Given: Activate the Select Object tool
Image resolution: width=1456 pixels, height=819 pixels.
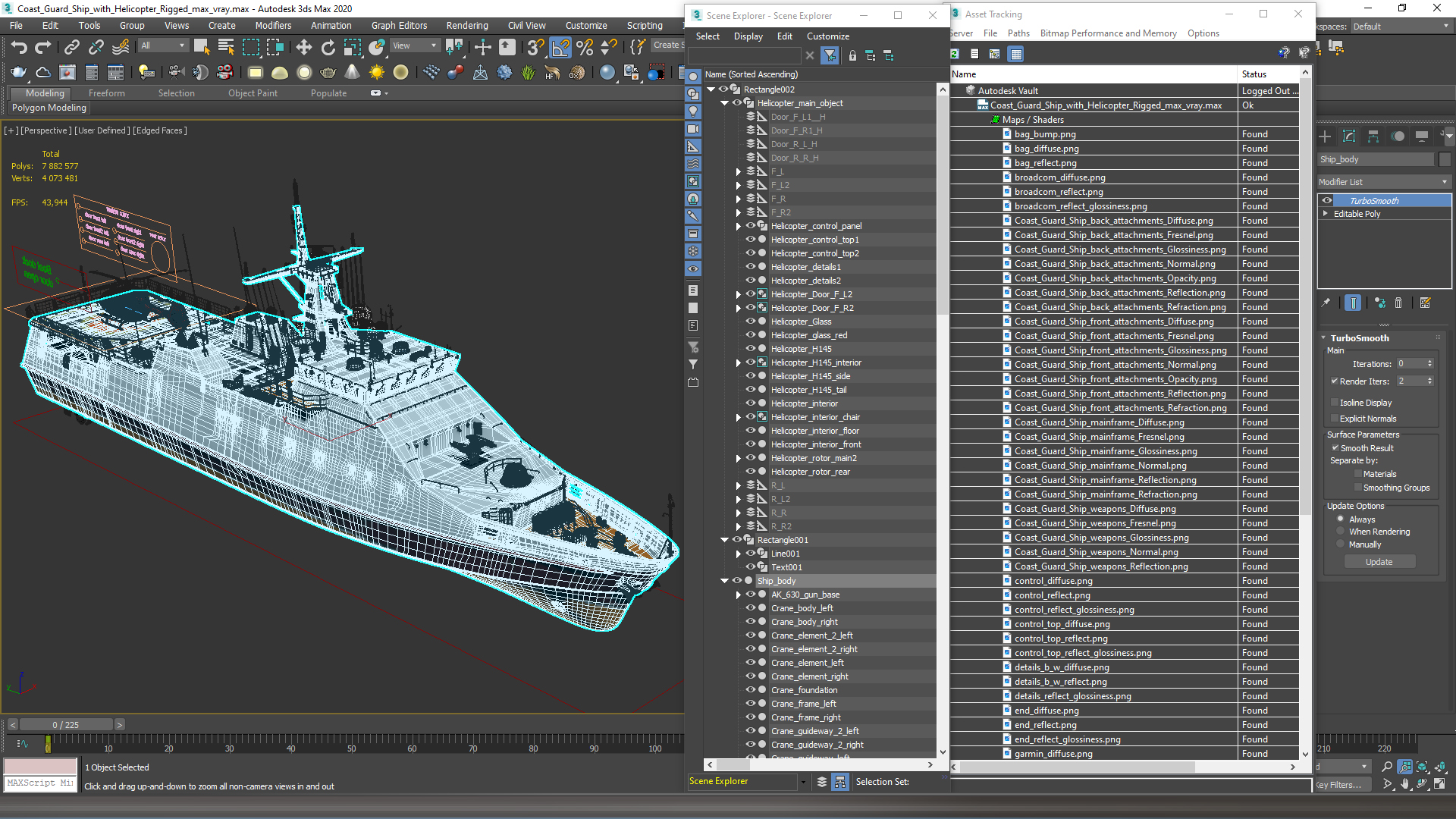Looking at the screenshot, I should pos(202,47).
